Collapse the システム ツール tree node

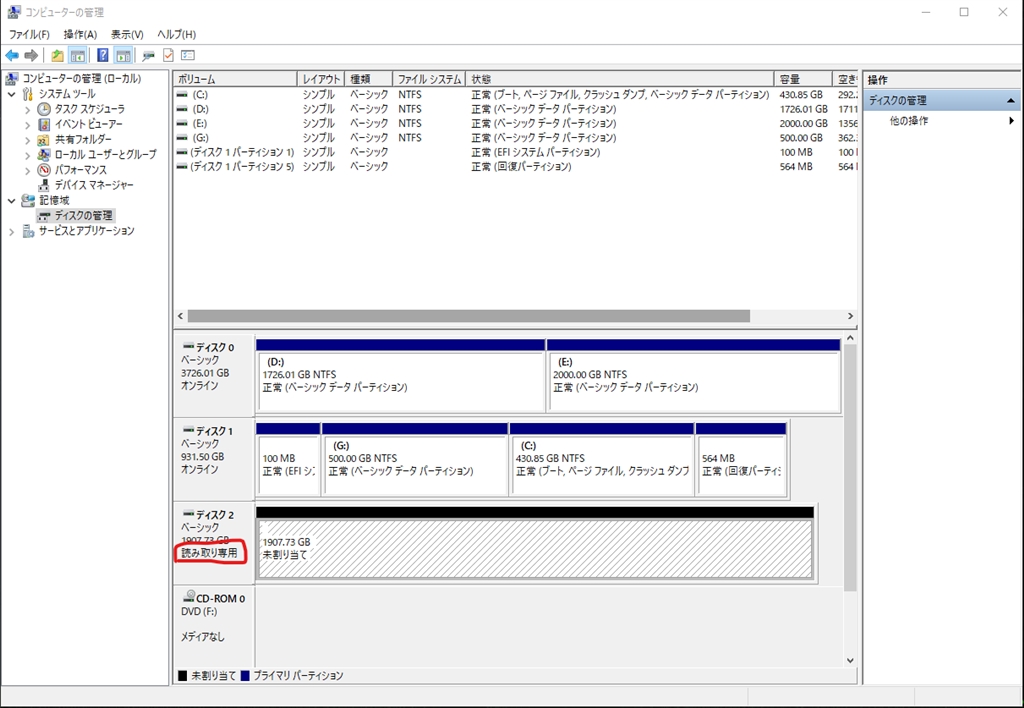click(11, 94)
